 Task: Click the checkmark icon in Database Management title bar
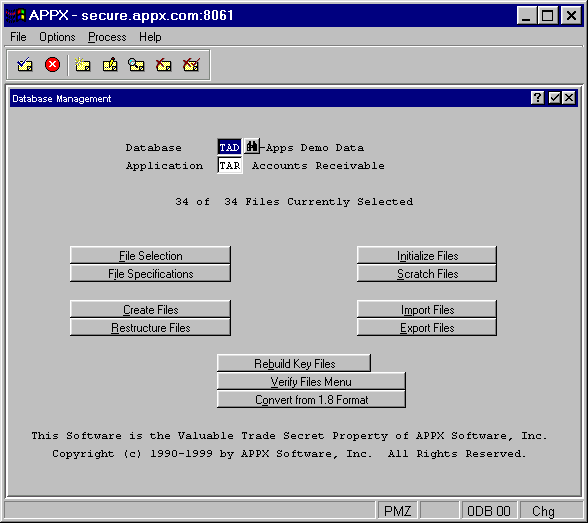tap(554, 98)
